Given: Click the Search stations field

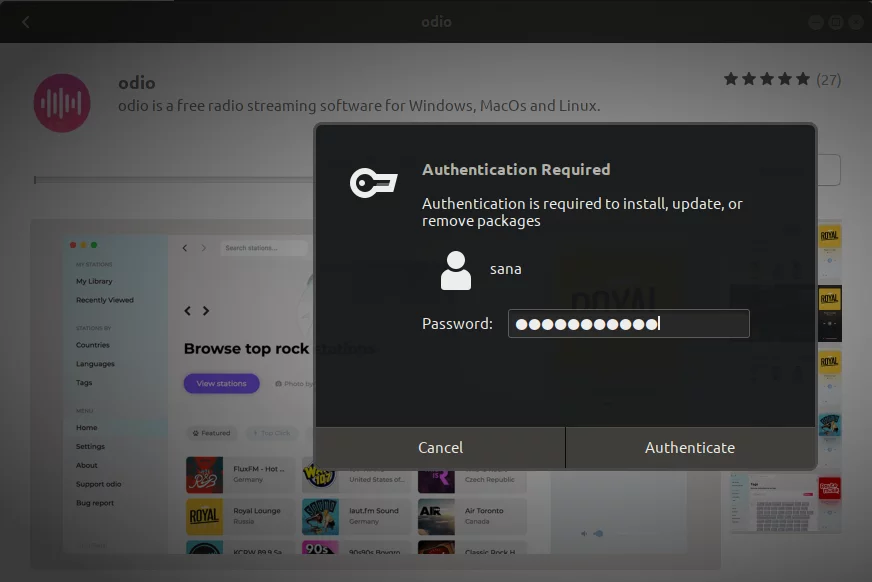Looking at the screenshot, I should tap(264, 248).
